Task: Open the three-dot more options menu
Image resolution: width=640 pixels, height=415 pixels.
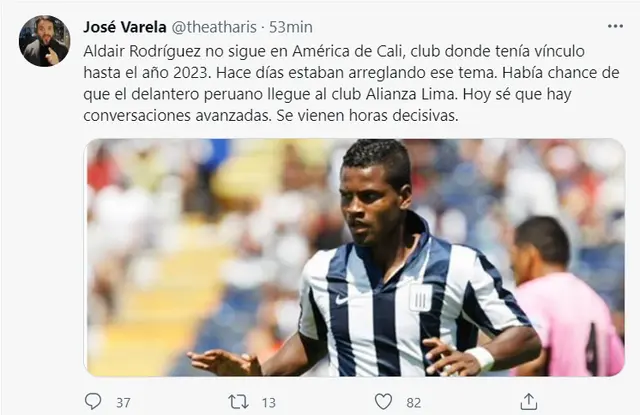Action: pos(615,27)
